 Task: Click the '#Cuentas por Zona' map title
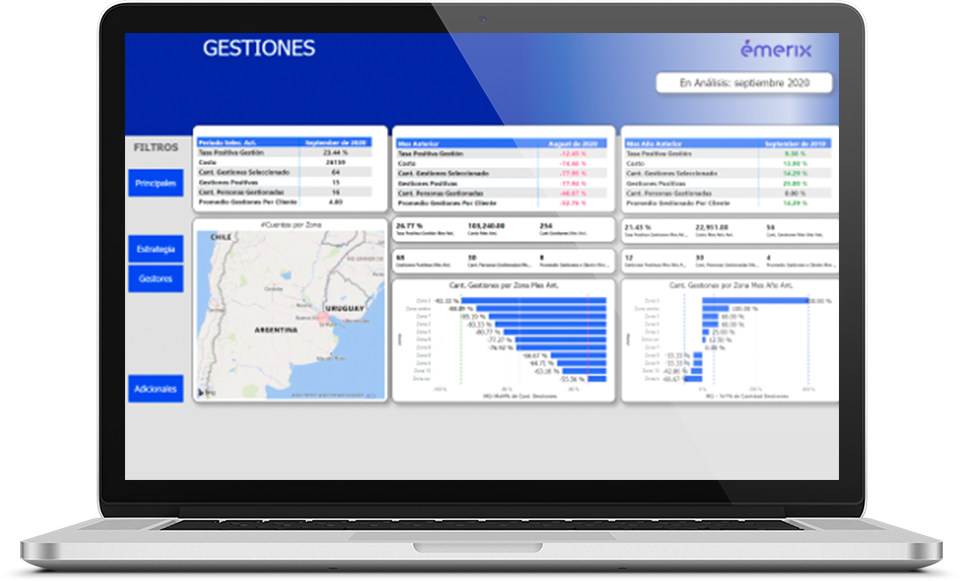click(289, 226)
